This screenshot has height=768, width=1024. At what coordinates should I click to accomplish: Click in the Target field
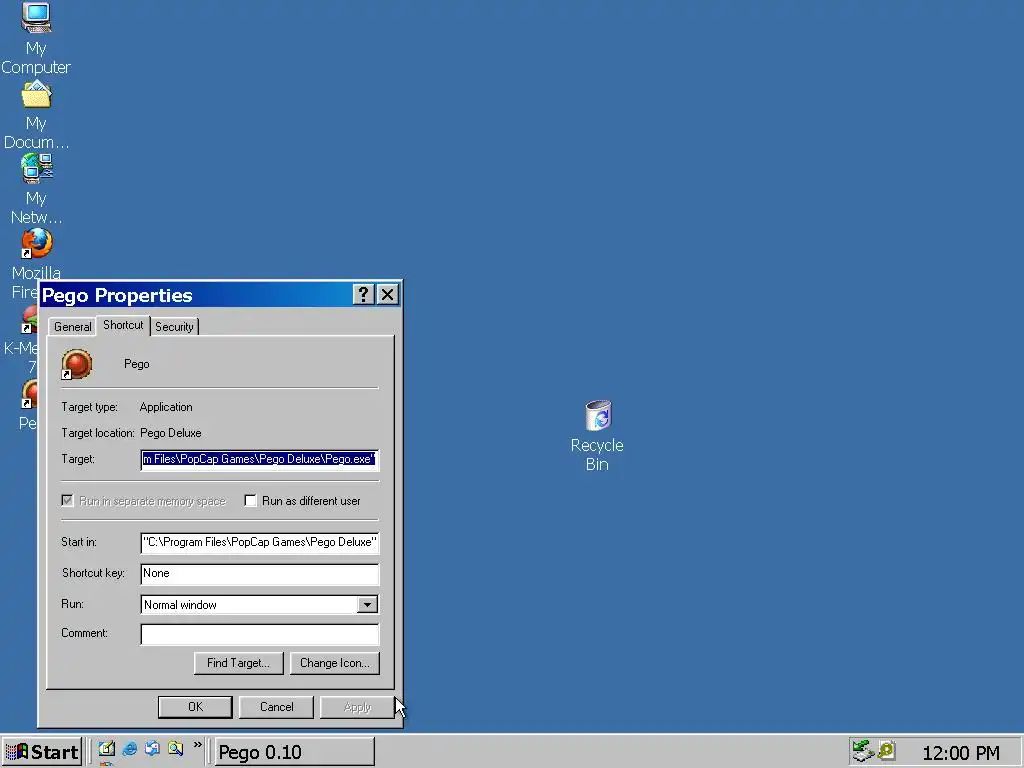pos(259,459)
